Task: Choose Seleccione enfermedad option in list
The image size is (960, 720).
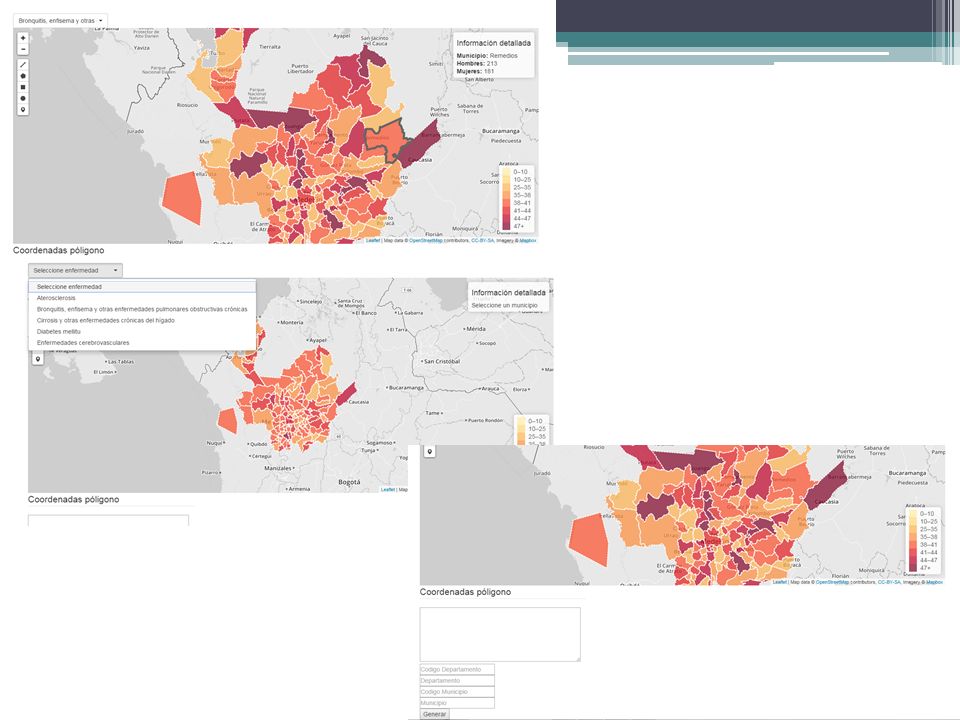Action: click(x=142, y=287)
